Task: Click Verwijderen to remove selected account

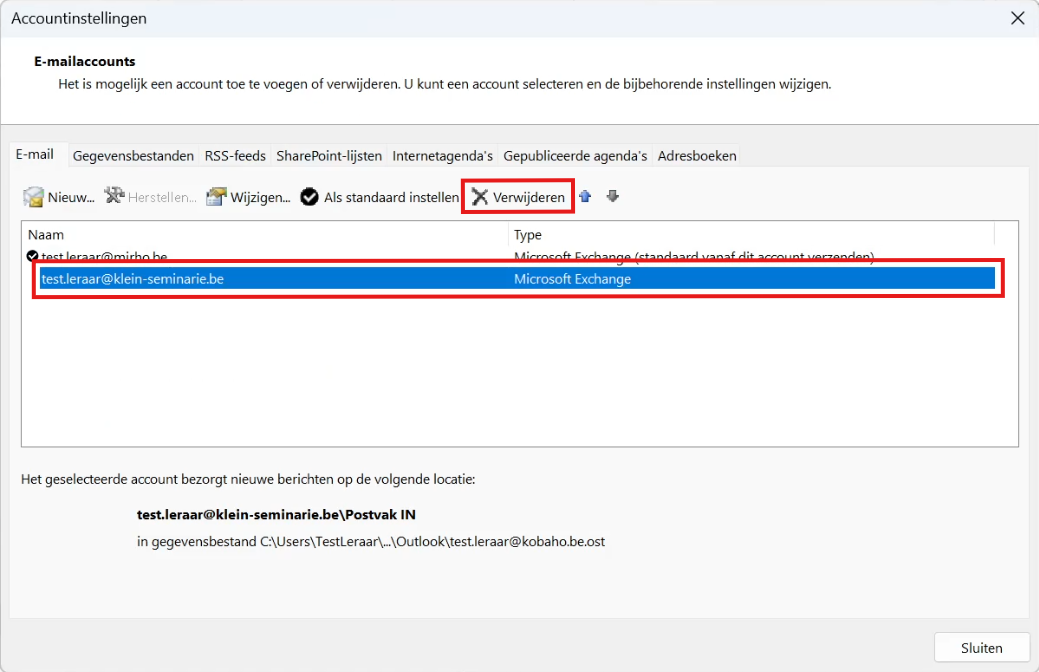Action: (x=518, y=197)
